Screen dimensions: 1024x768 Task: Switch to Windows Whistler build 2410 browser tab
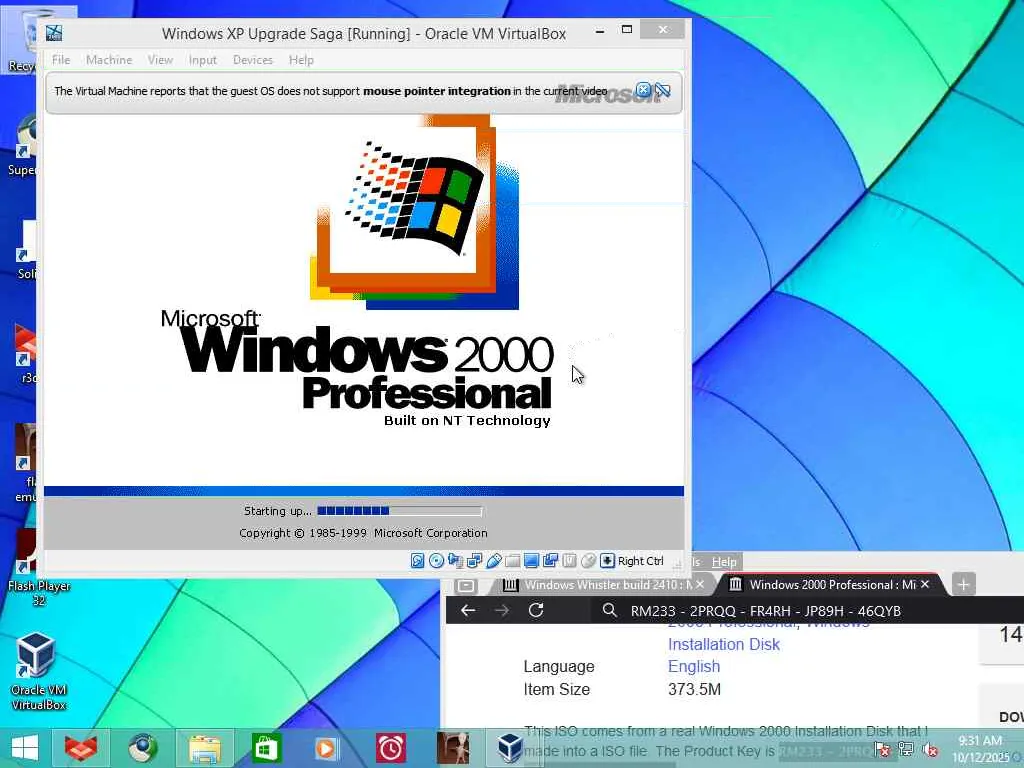(600, 584)
